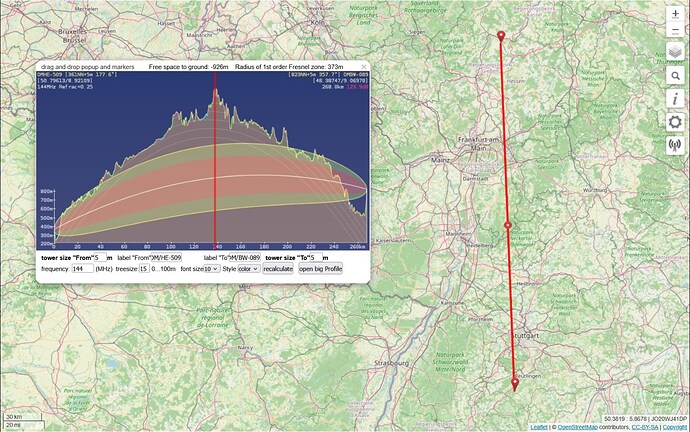Focus the tower size "To" field

pyautogui.click(x=316, y=257)
